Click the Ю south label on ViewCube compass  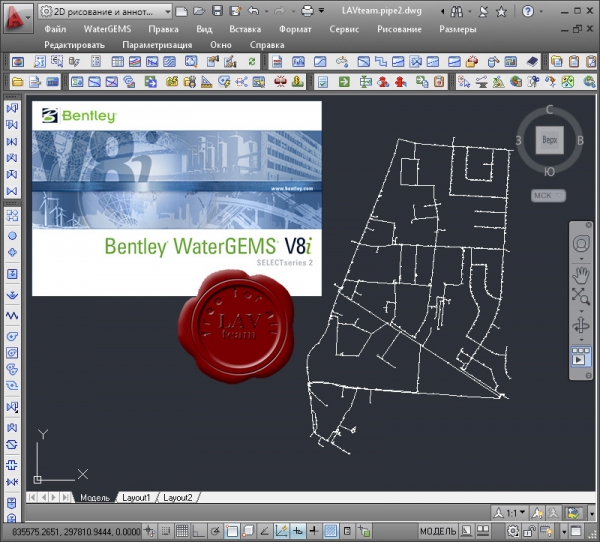click(x=549, y=172)
